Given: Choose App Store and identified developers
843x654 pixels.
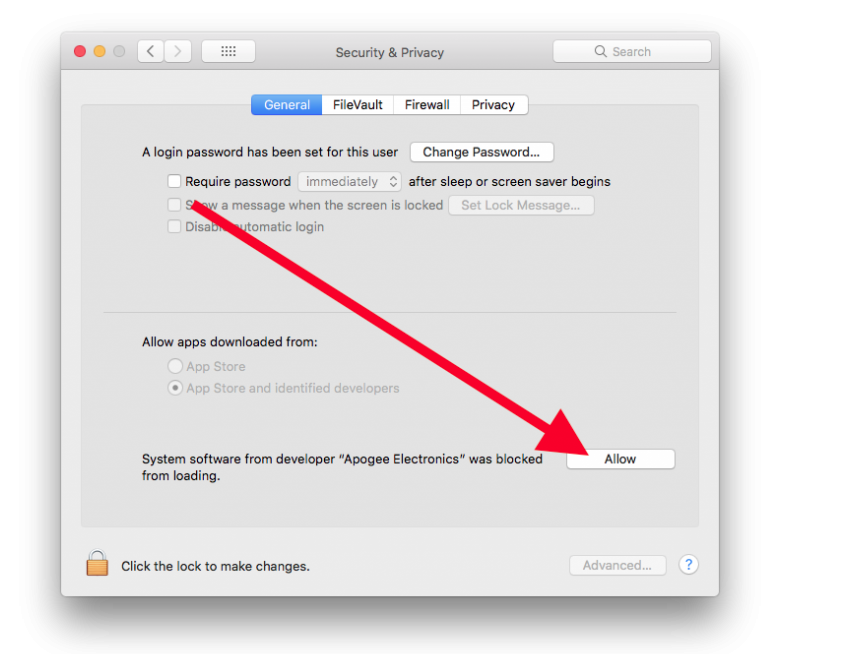Looking at the screenshot, I should 175,388.
